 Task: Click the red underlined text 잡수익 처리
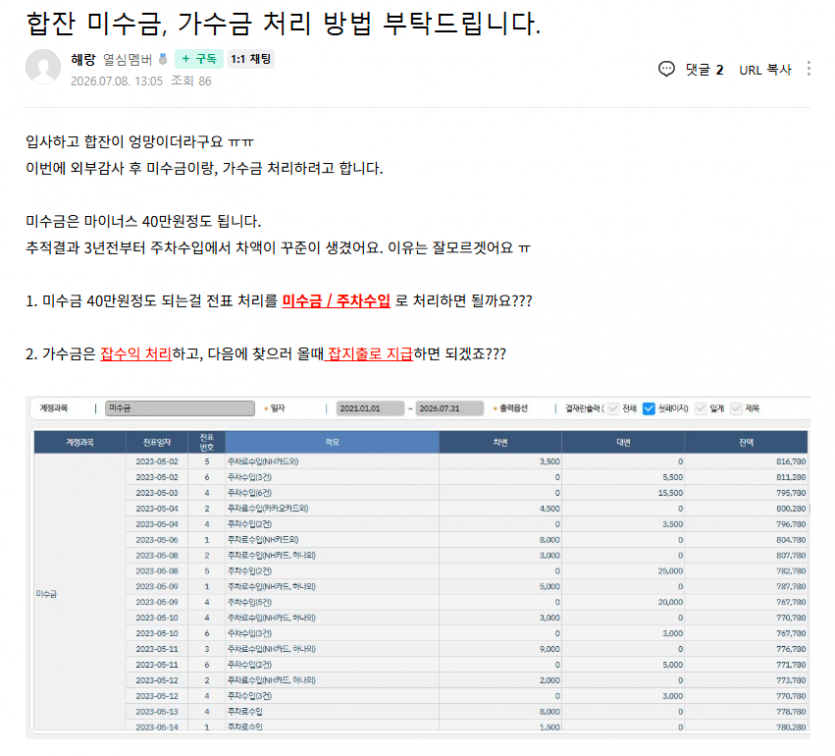point(136,354)
